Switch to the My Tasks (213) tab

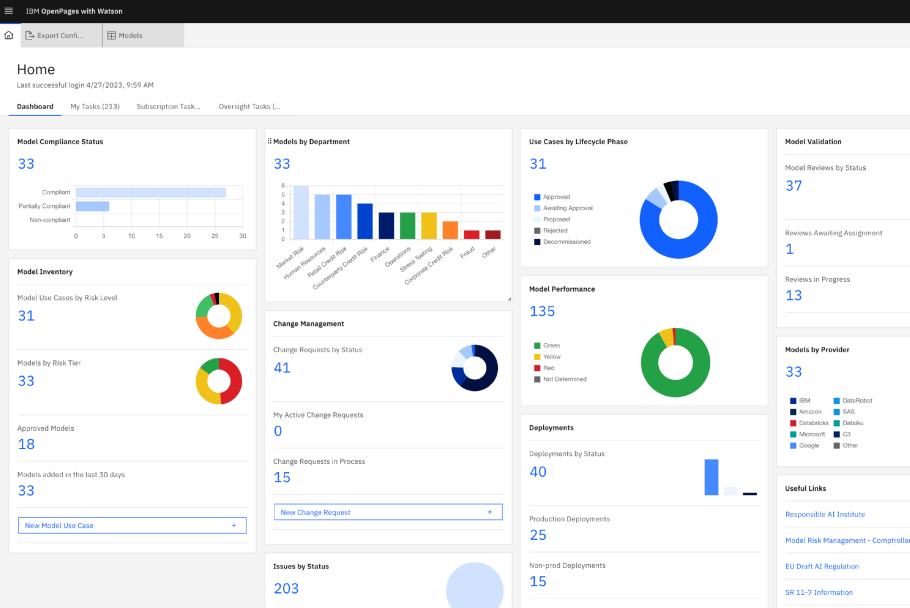(95, 106)
